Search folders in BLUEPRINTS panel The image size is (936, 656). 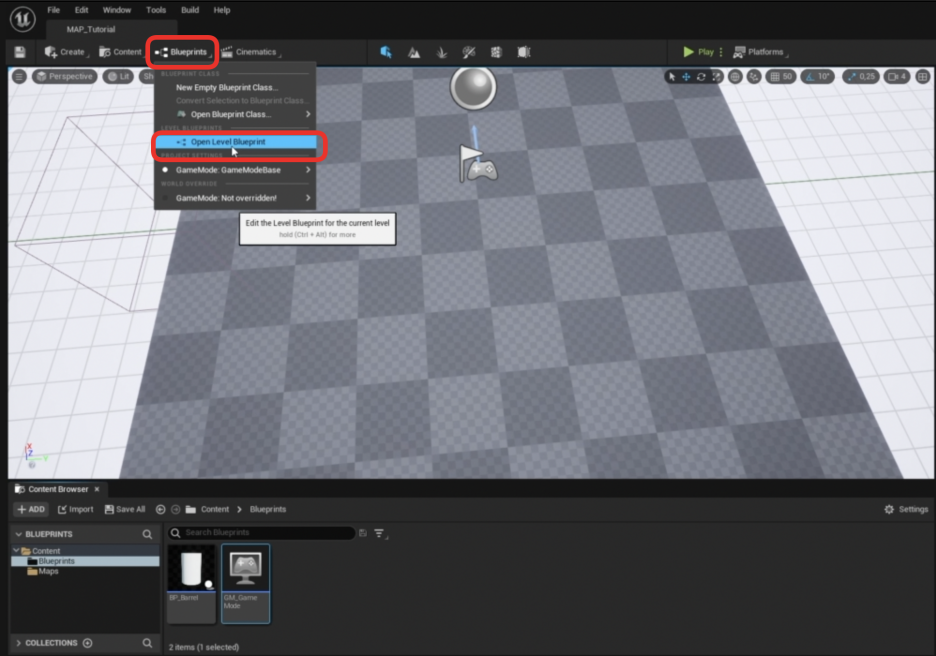pos(147,534)
